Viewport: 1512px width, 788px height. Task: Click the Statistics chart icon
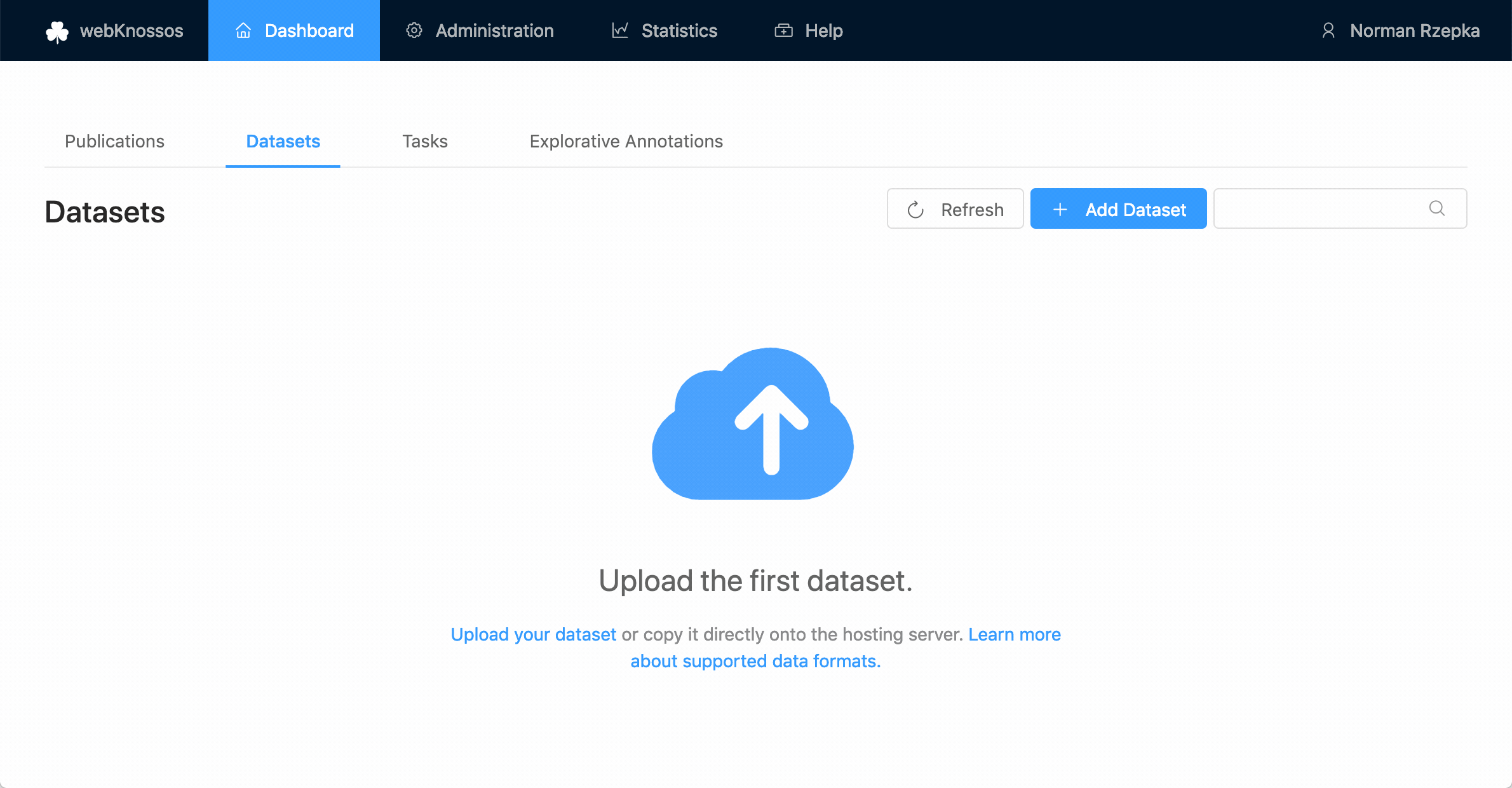(x=620, y=31)
